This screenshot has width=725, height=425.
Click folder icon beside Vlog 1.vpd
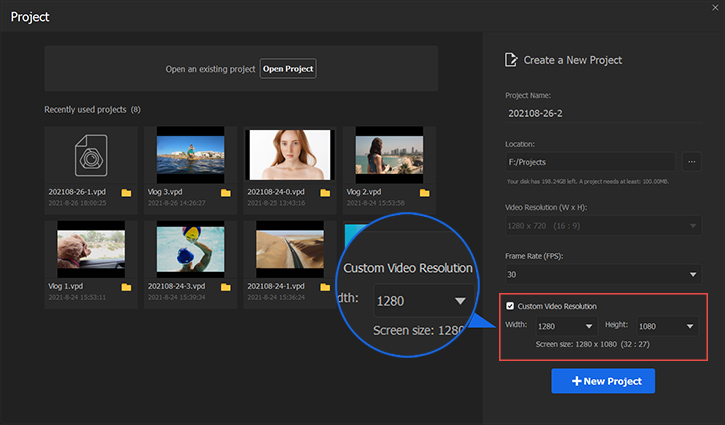click(126, 287)
